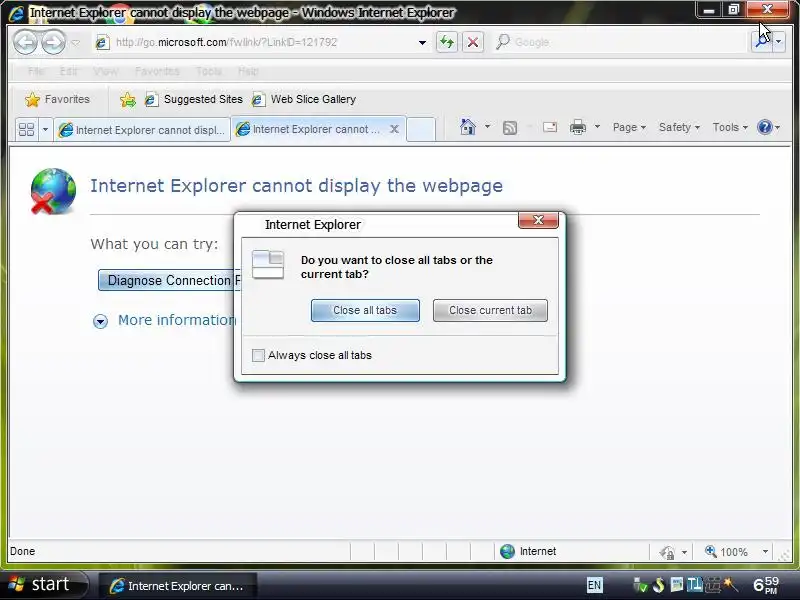Select the active second tab
Screen dimensions: 800x600
(x=310, y=129)
